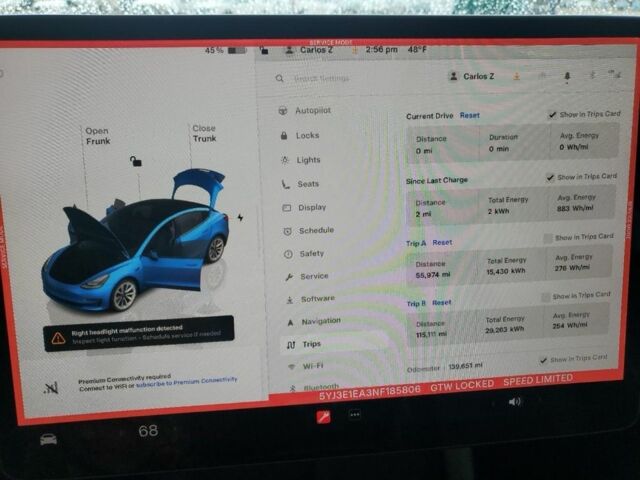Uncheck Show in Trips Card for Since Last Charge
The width and height of the screenshot is (640, 480).
point(550,178)
